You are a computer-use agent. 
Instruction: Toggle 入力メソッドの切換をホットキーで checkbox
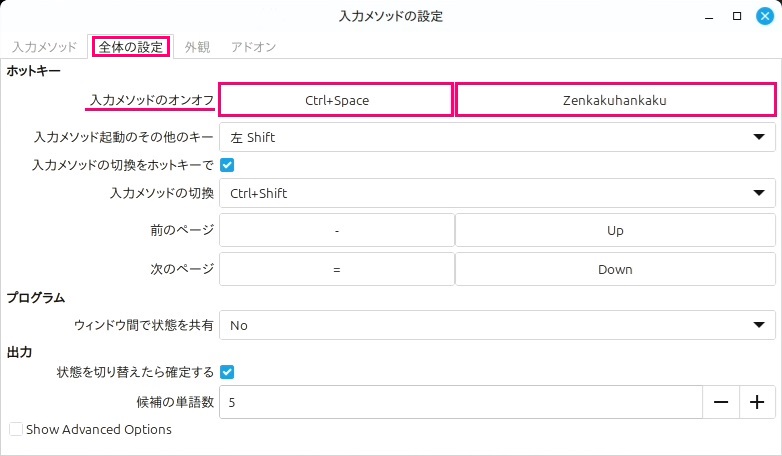coord(227,164)
